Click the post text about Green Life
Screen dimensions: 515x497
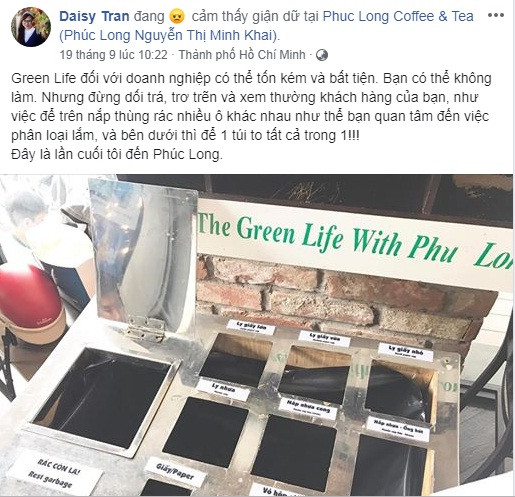click(251, 116)
